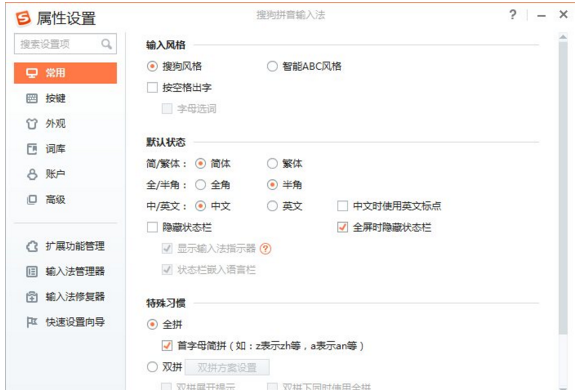
Task: Minimize the 属性设置 window
Action: point(542,16)
